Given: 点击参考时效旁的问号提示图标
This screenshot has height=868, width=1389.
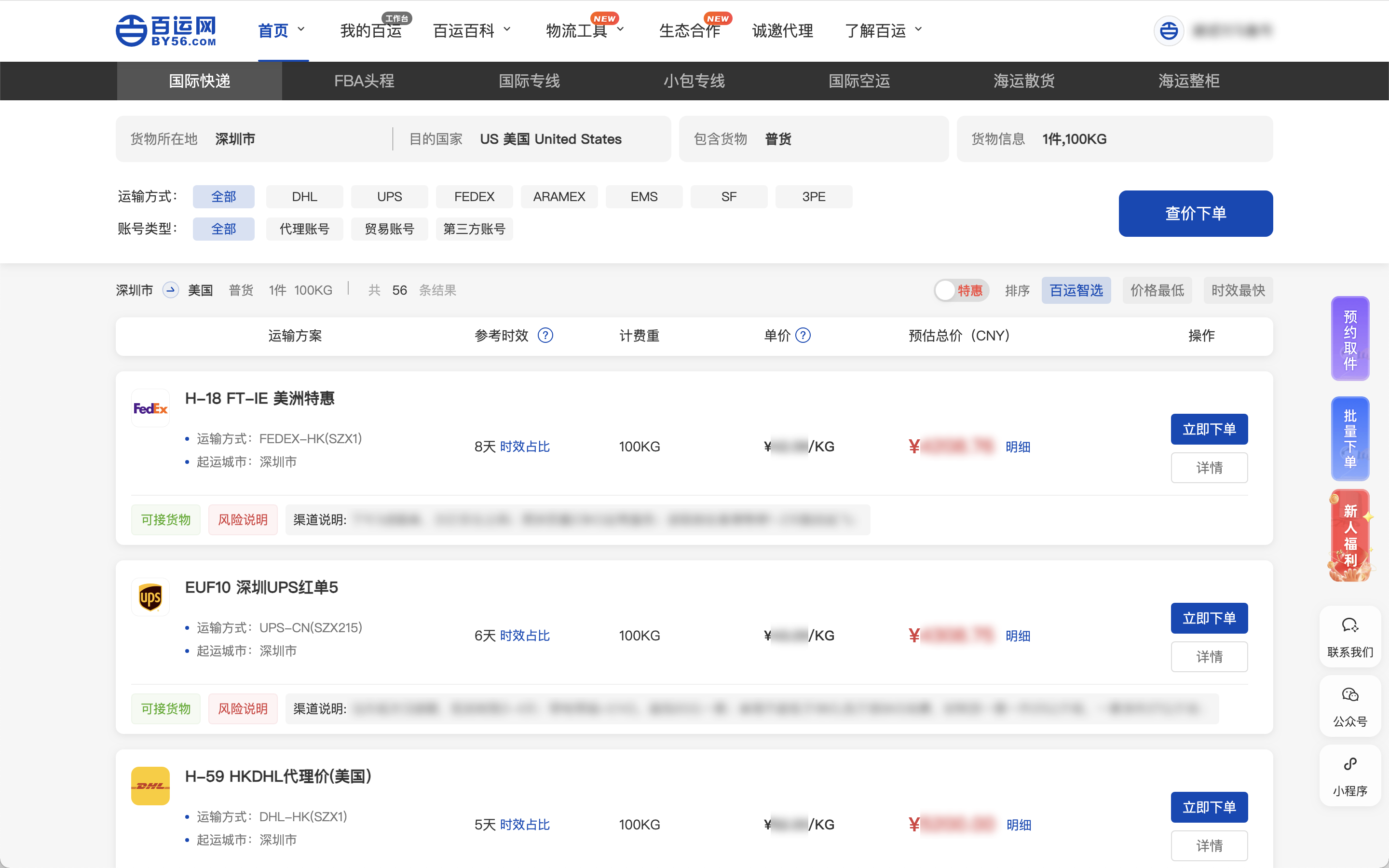Looking at the screenshot, I should (x=545, y=335).
